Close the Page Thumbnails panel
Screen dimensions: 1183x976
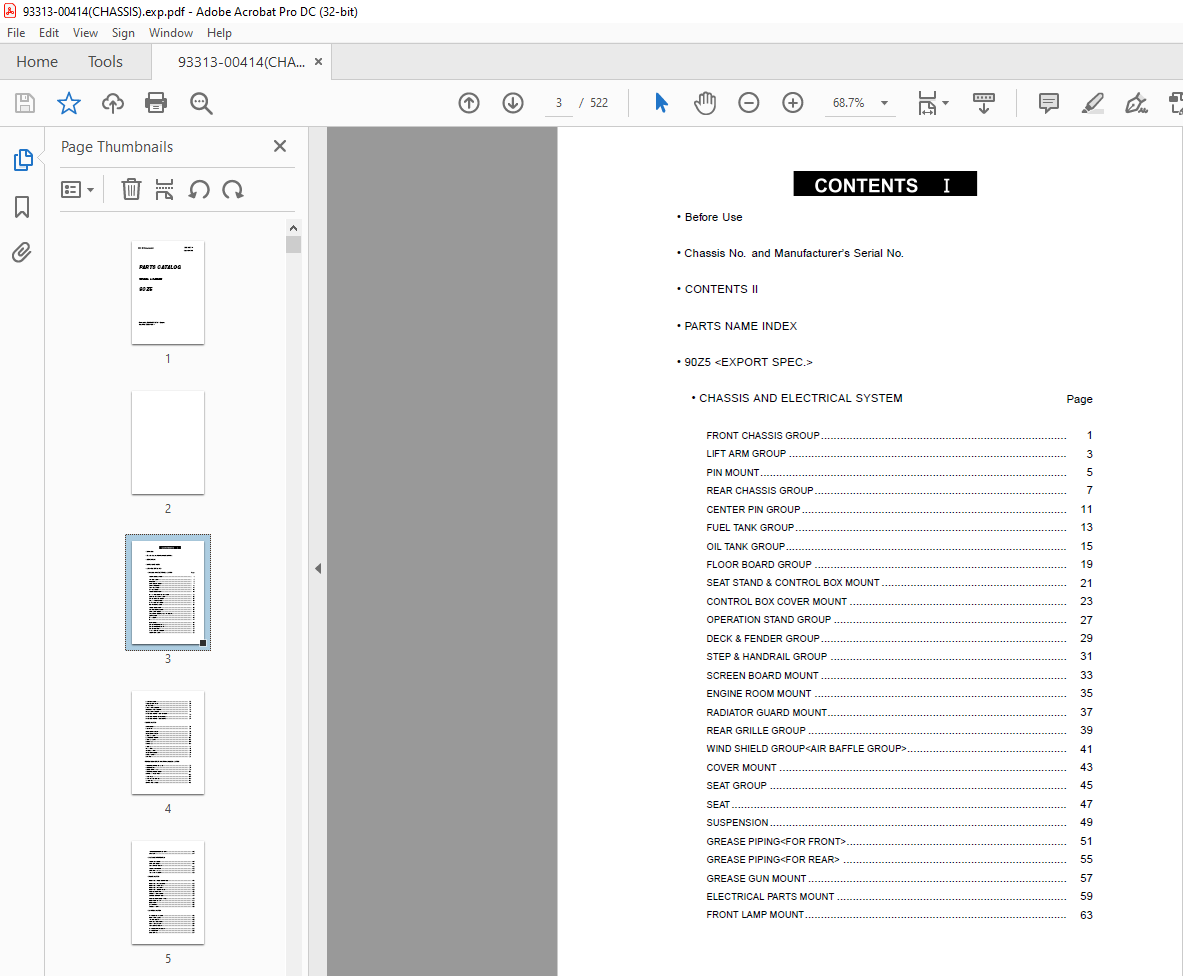pyautogui.click(x=280, y=146)
